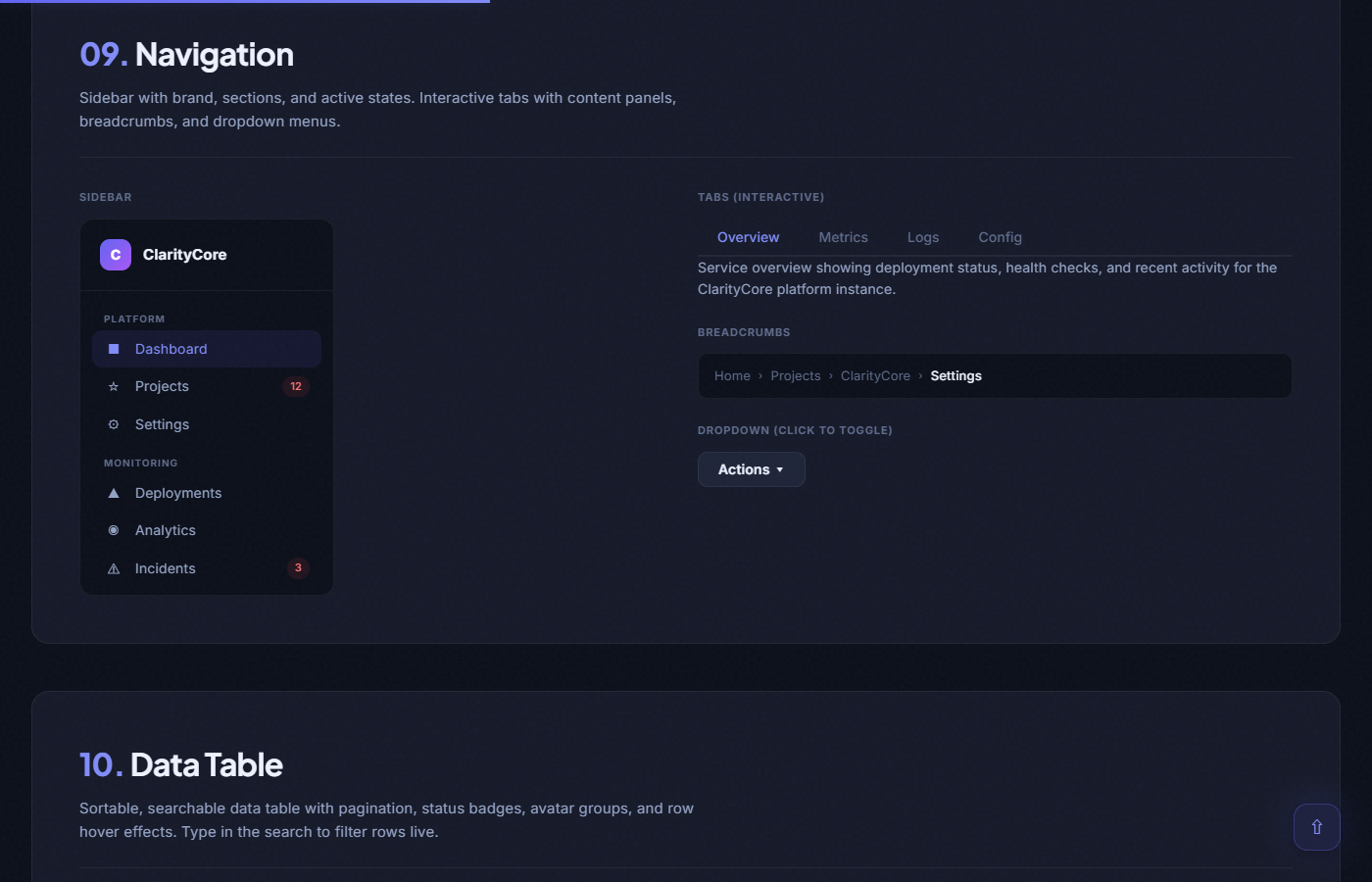Click the caret arrow on Actions button
The height and width of the screenshot is (882, 1372).
780,470
